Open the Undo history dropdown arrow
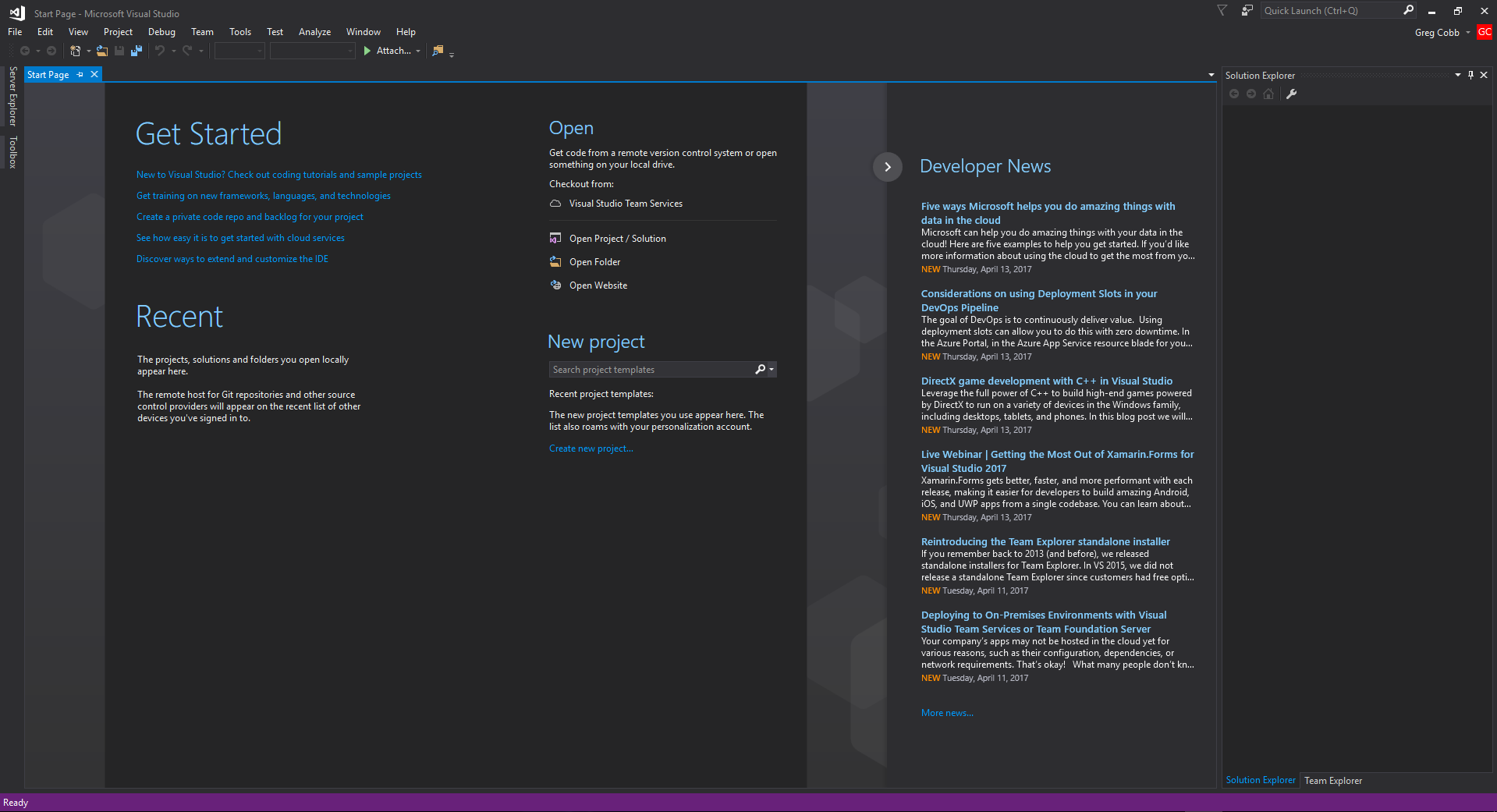 (x=173, y=51)
